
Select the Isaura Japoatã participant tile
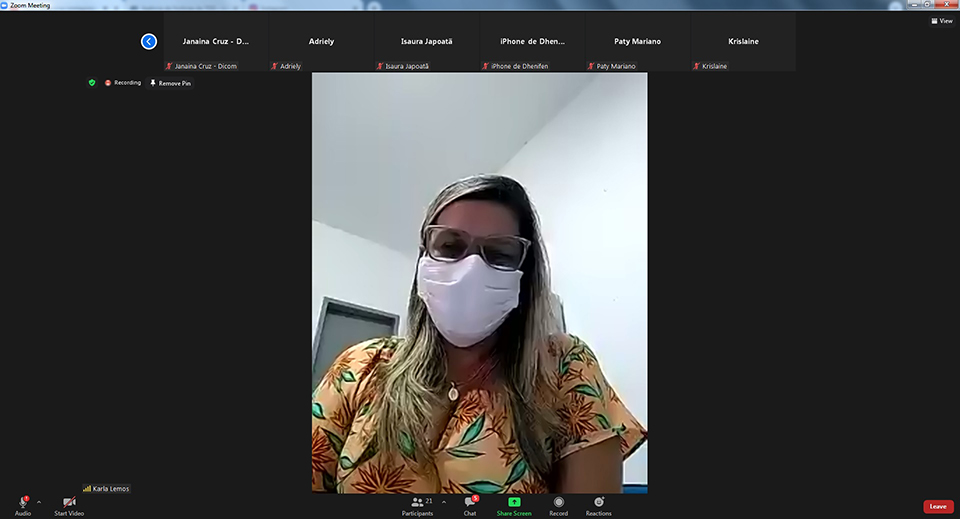point(426,42)
